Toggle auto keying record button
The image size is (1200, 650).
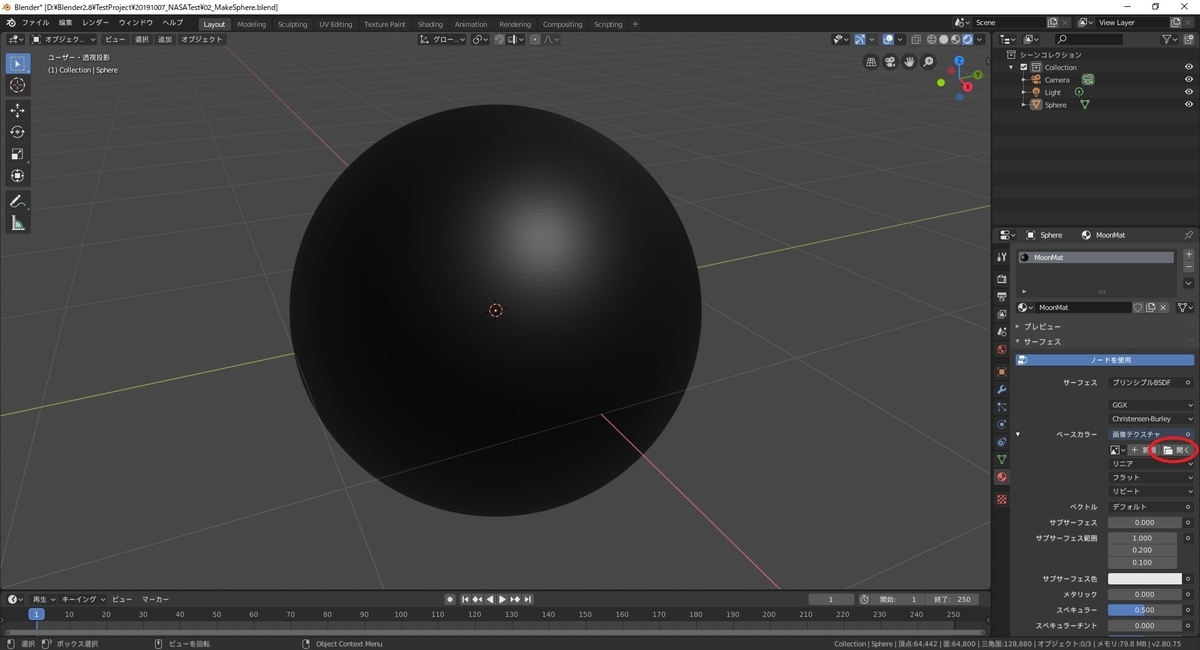coord(451,599)
